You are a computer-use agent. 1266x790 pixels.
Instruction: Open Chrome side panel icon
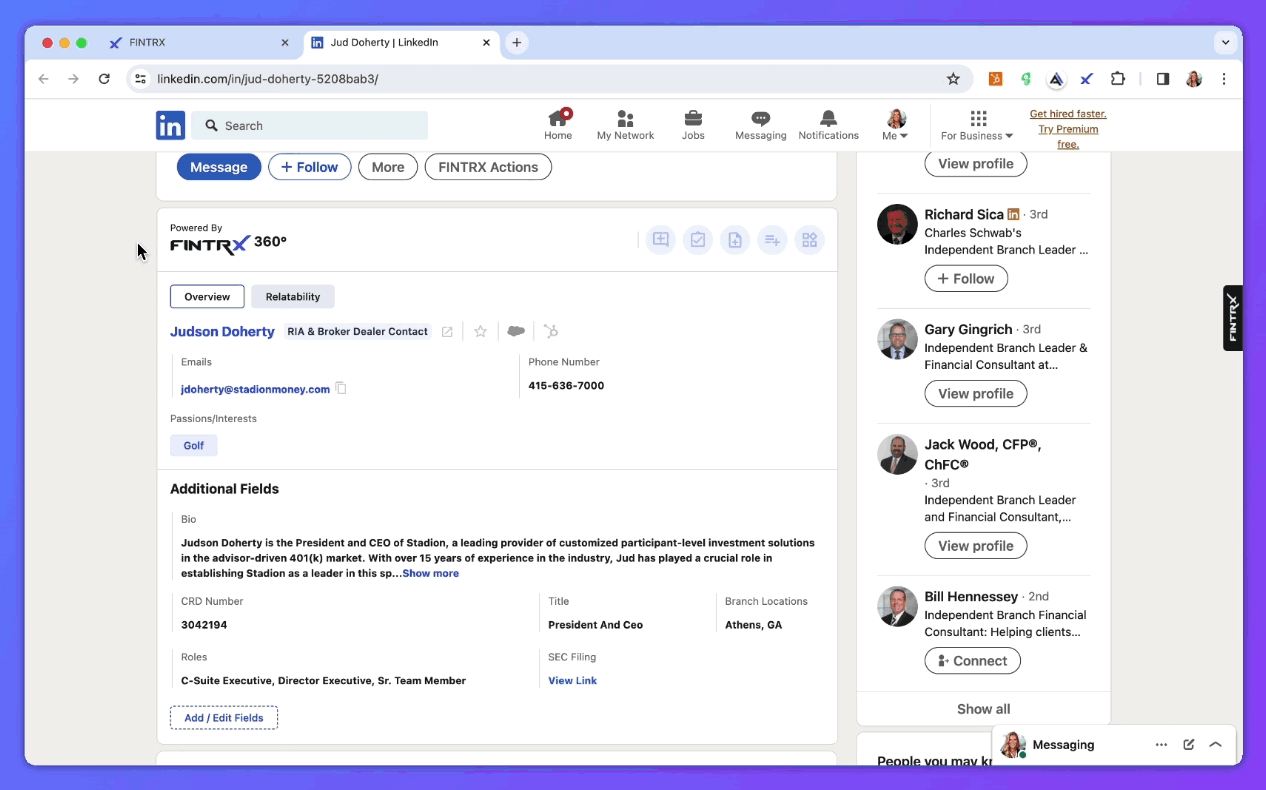point(1163,79)
